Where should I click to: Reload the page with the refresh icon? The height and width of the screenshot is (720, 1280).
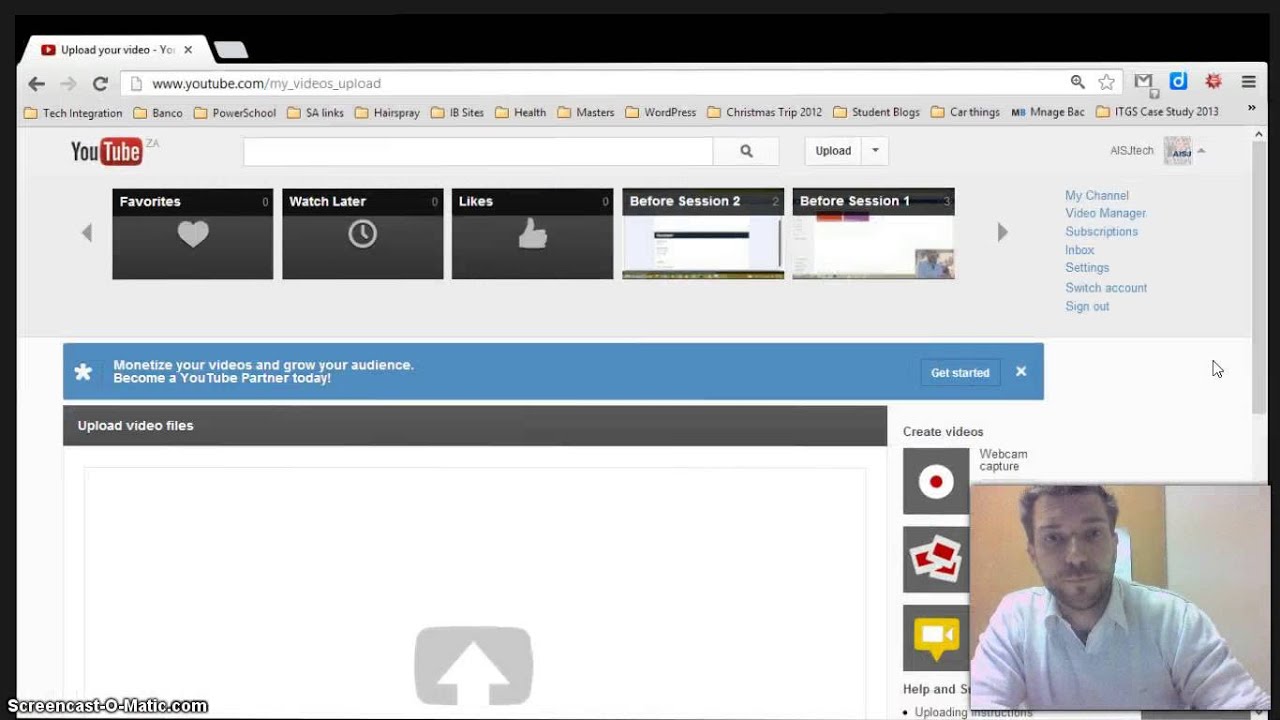[100, 84]
